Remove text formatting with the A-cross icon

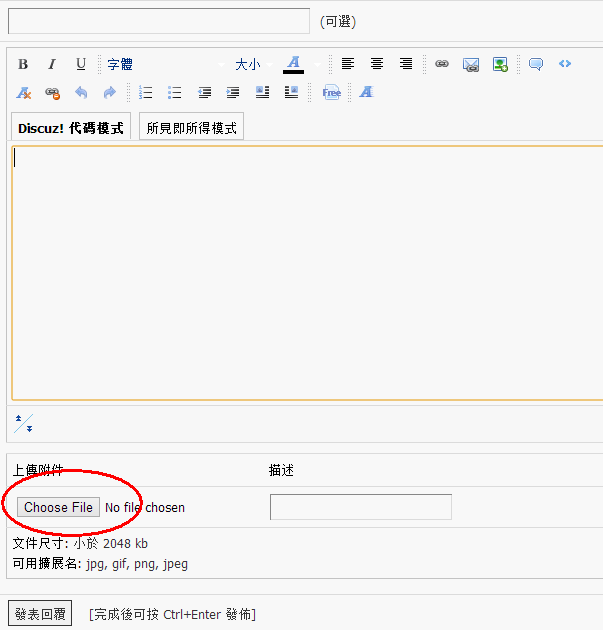click(x=24, y=93)
